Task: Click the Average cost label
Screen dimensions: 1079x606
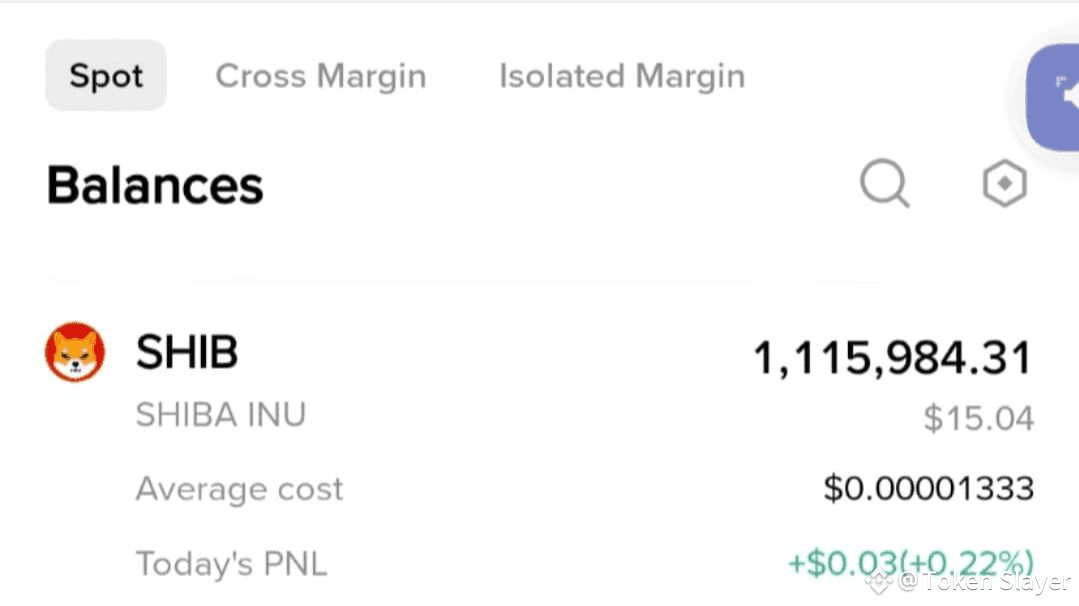Action: 239,489
